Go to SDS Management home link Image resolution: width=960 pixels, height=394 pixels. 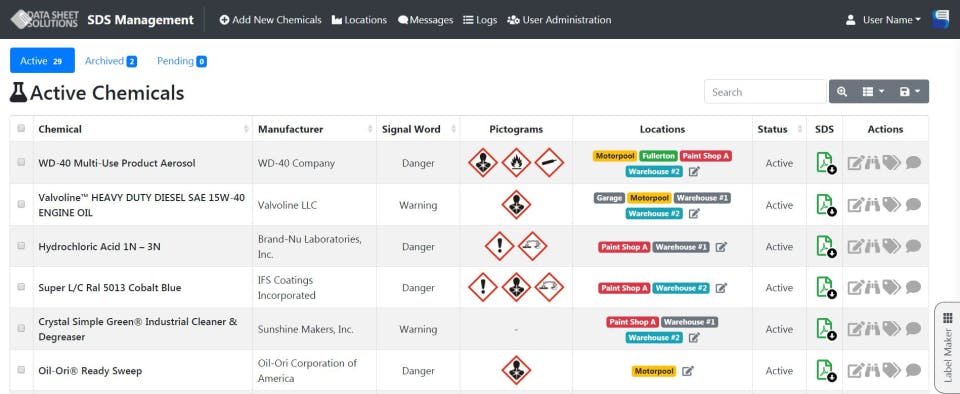[140, 20]
